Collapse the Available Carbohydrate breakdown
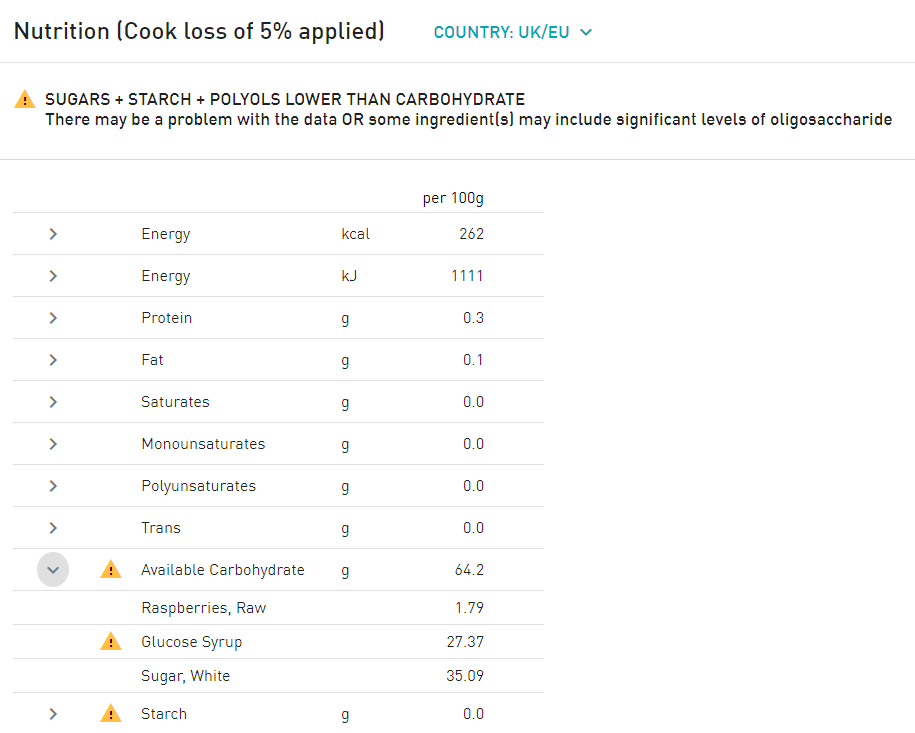The image size is (915, 733). [x=52, y=569]
